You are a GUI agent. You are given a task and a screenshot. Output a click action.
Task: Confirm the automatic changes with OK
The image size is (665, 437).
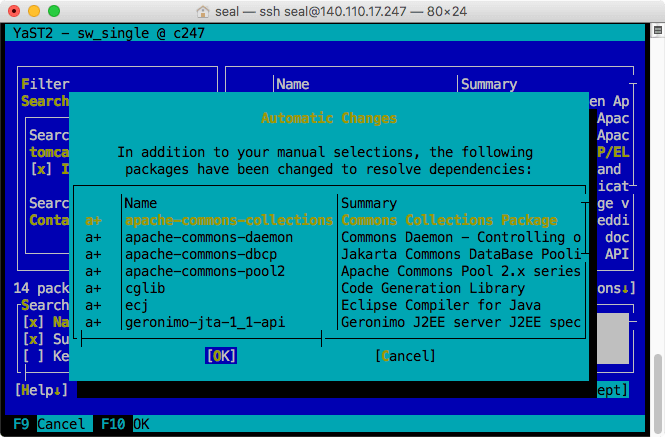click(221, 356)
